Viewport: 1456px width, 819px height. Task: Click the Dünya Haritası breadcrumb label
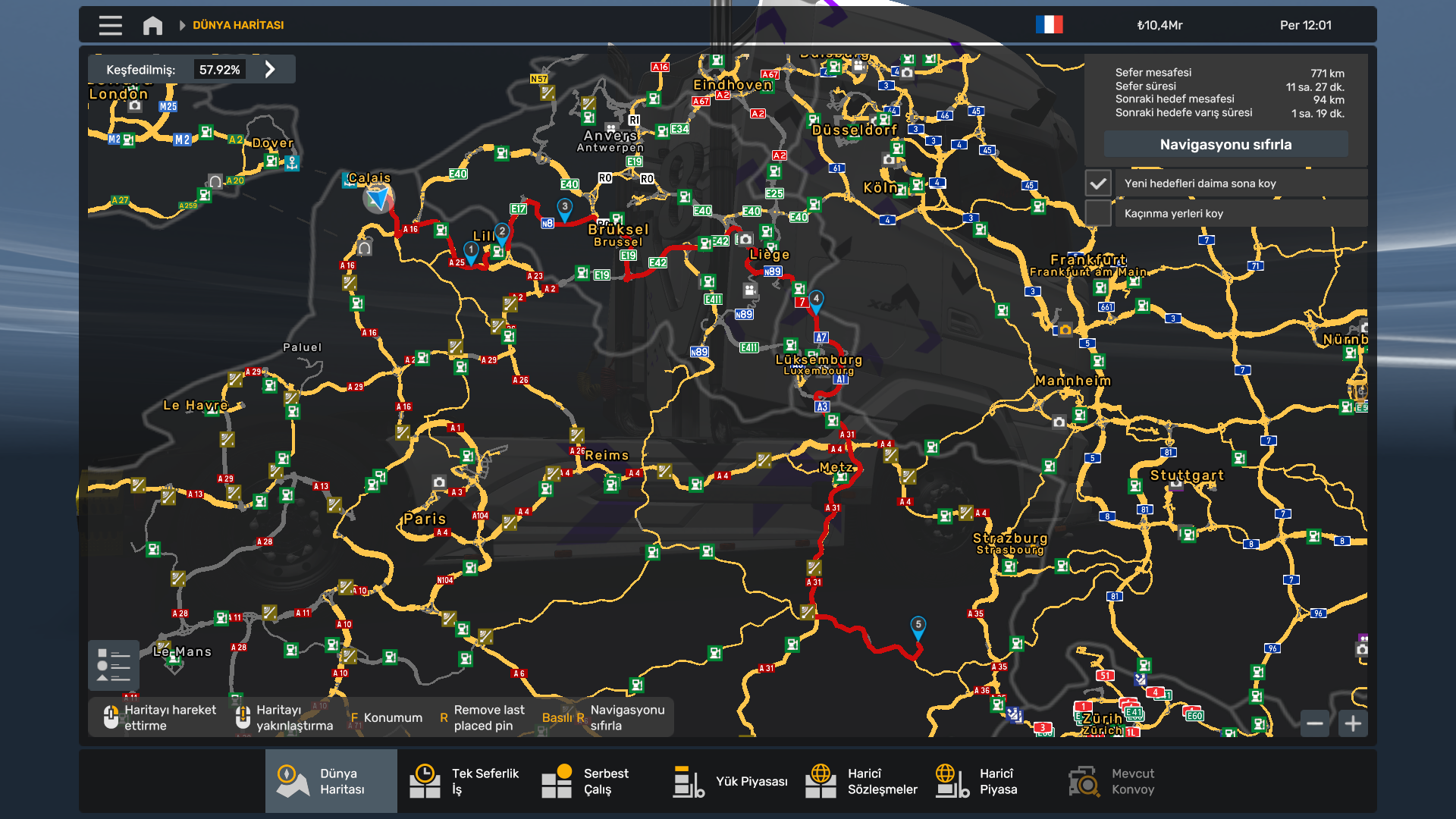coord(238,25)
